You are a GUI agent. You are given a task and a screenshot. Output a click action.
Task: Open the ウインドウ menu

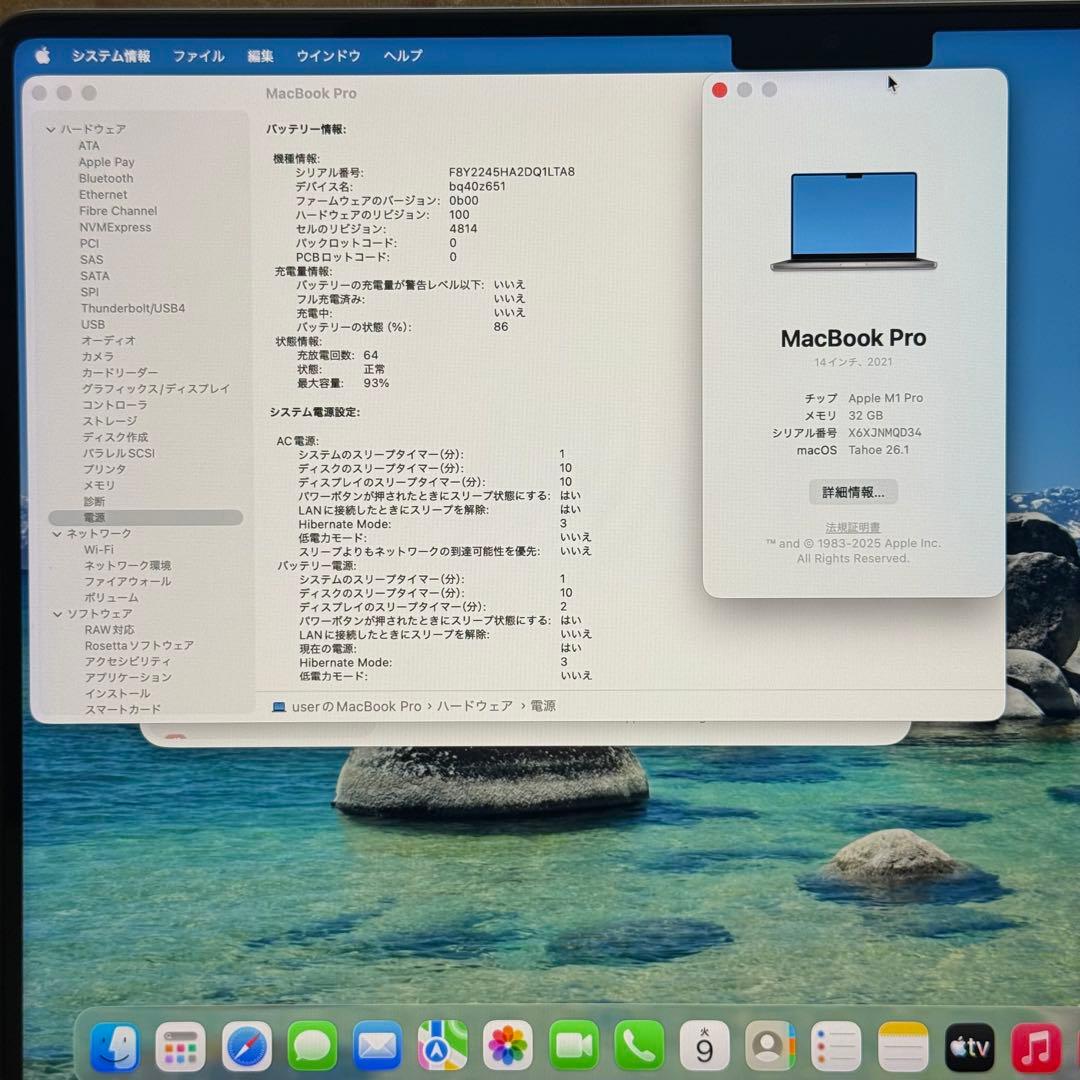pos(329,56)
